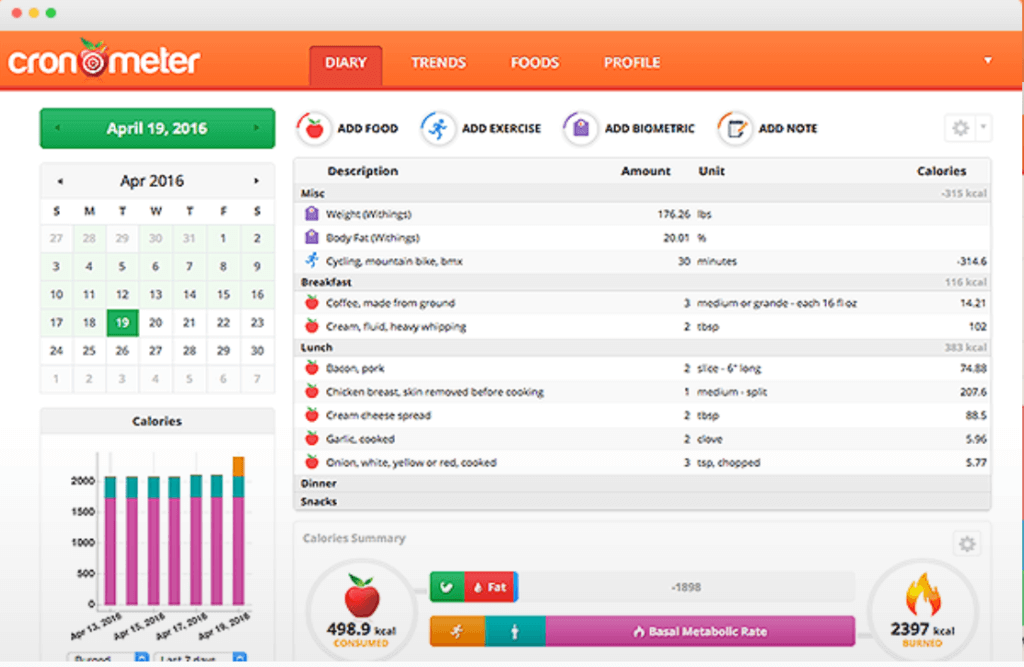Click the -1898 calorie progress bar

point(688,587)
